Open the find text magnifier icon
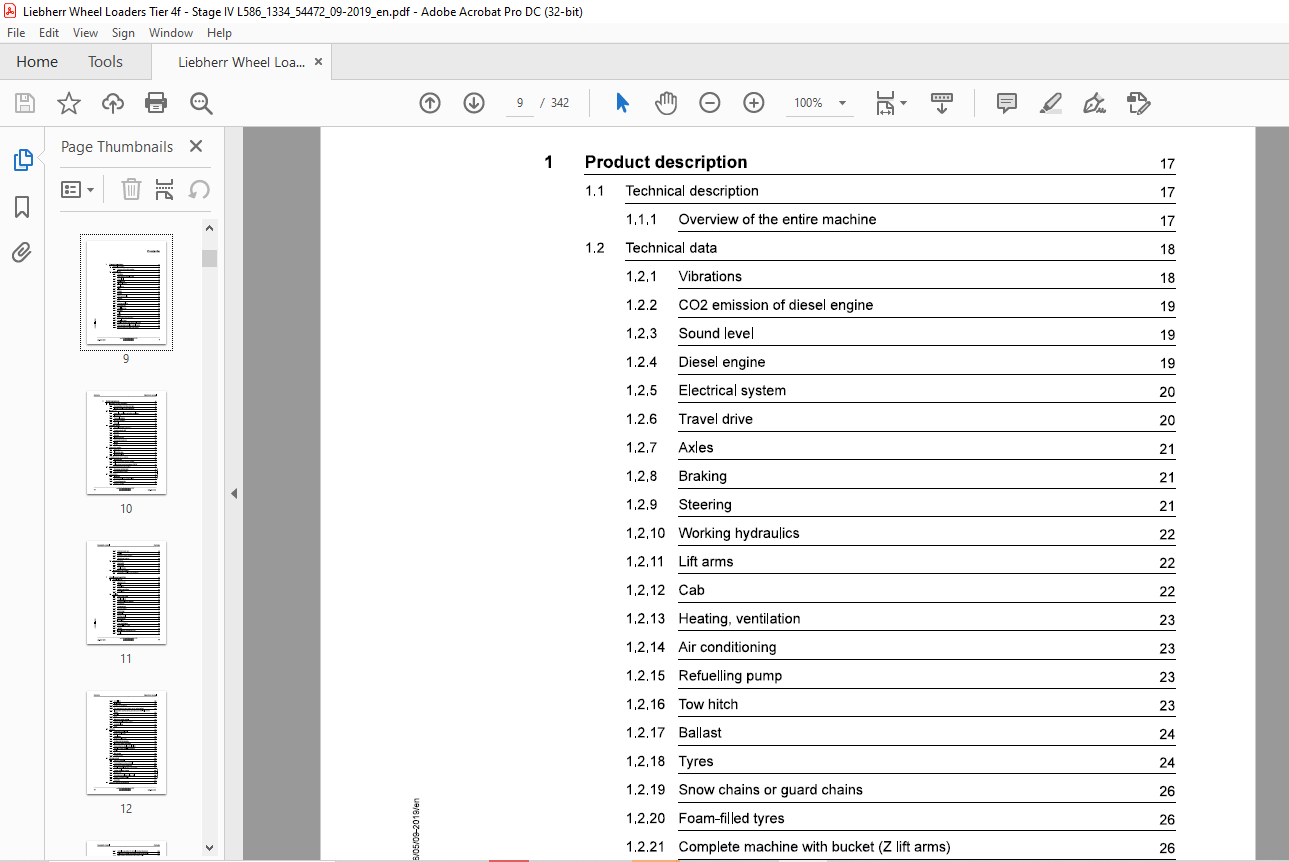Screen dimensions: 1289x862 click(201, 103)
